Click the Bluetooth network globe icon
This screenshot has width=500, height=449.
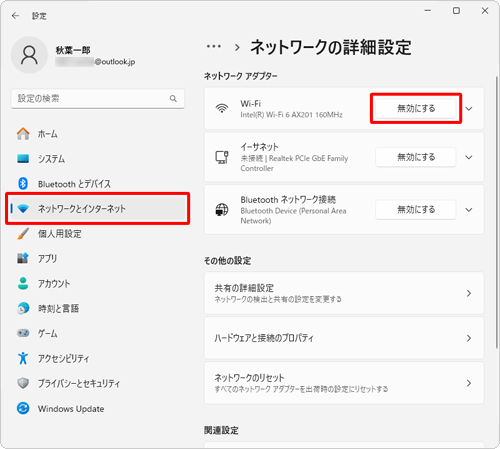tap(222, 210)
